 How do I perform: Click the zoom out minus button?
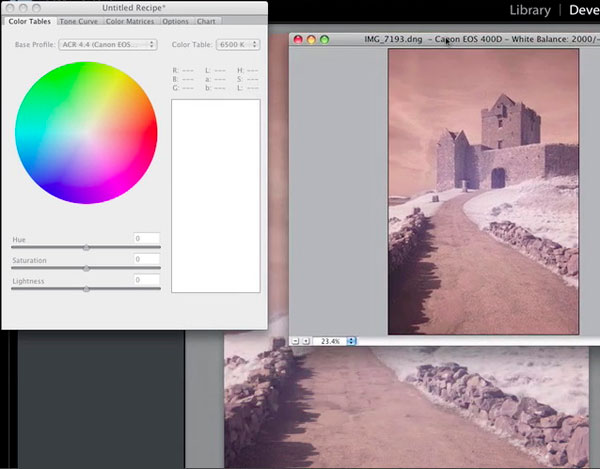pyautogui.click(x=295, y=341)
